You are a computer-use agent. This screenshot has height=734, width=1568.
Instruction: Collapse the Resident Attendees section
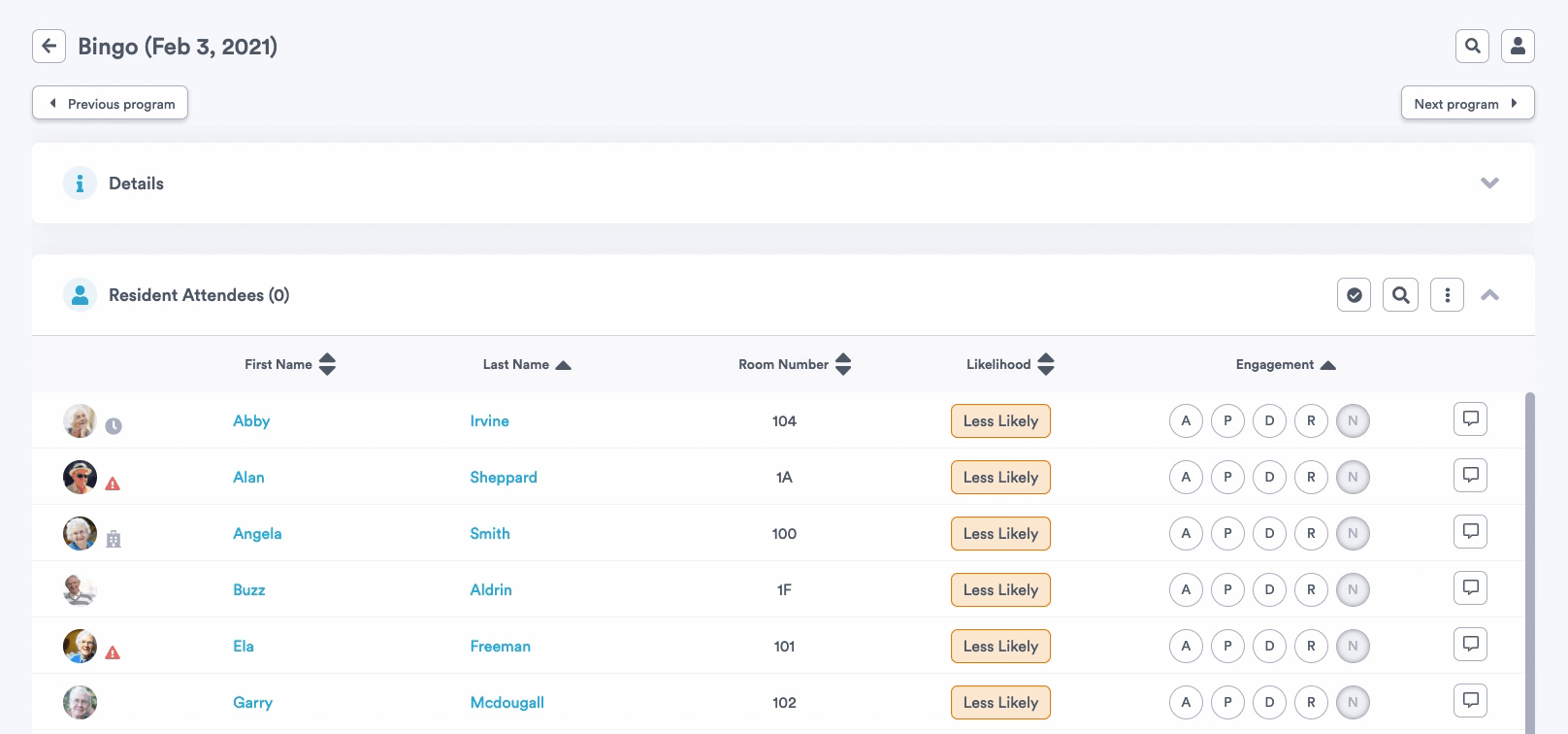tap(1489, 295)
